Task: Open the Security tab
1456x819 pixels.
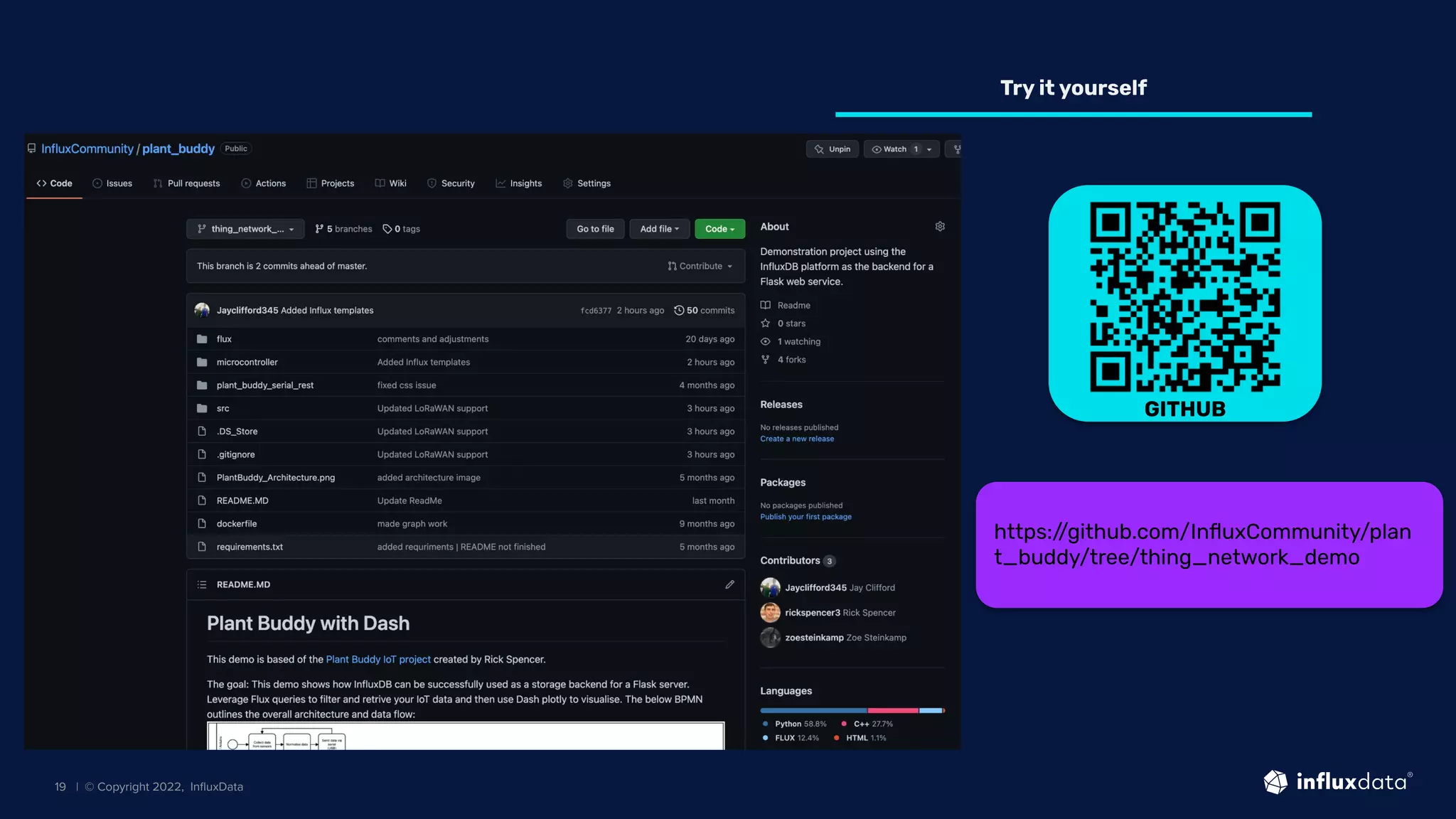Action: pyautogui.click(x=451, y=183)
